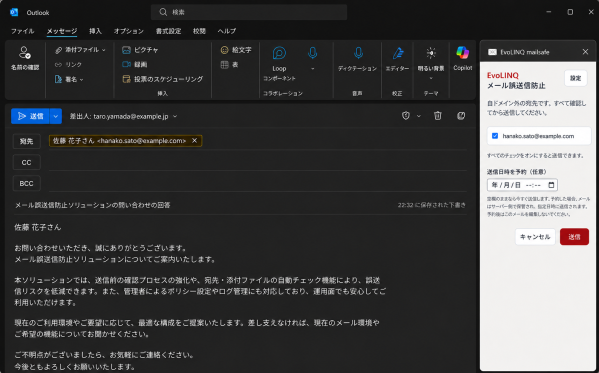The image size is (599, 373).
Task: Click the search magnifier icon
Action: (163, 12)
